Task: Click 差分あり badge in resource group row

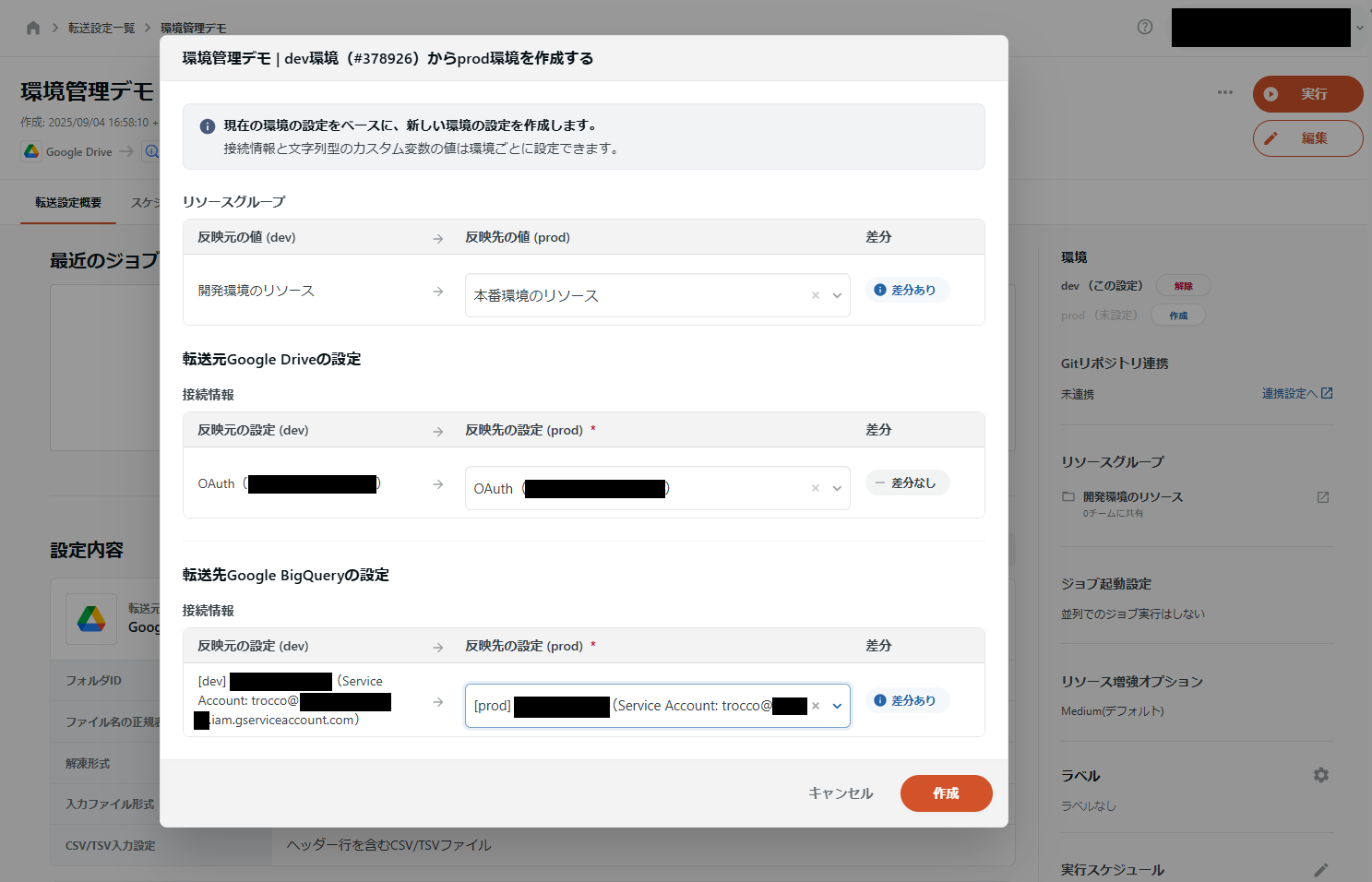Action: (x=906, y=290)
